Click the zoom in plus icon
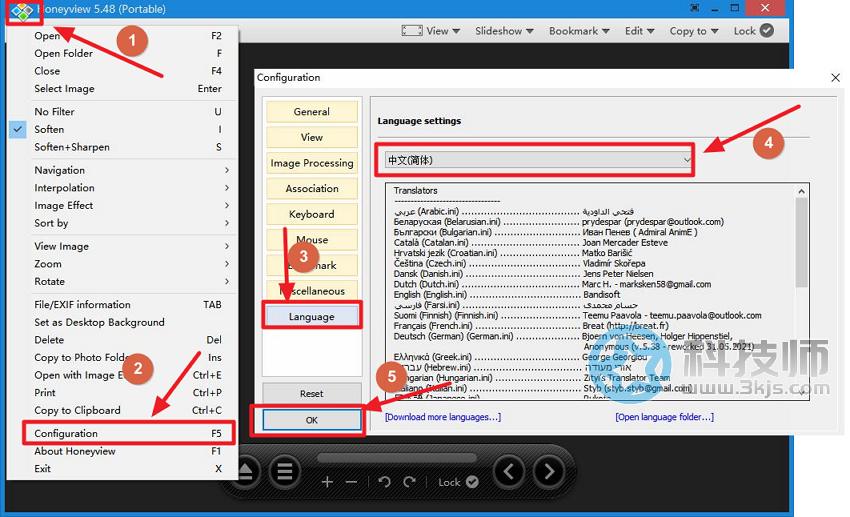 tap(327, 482)
